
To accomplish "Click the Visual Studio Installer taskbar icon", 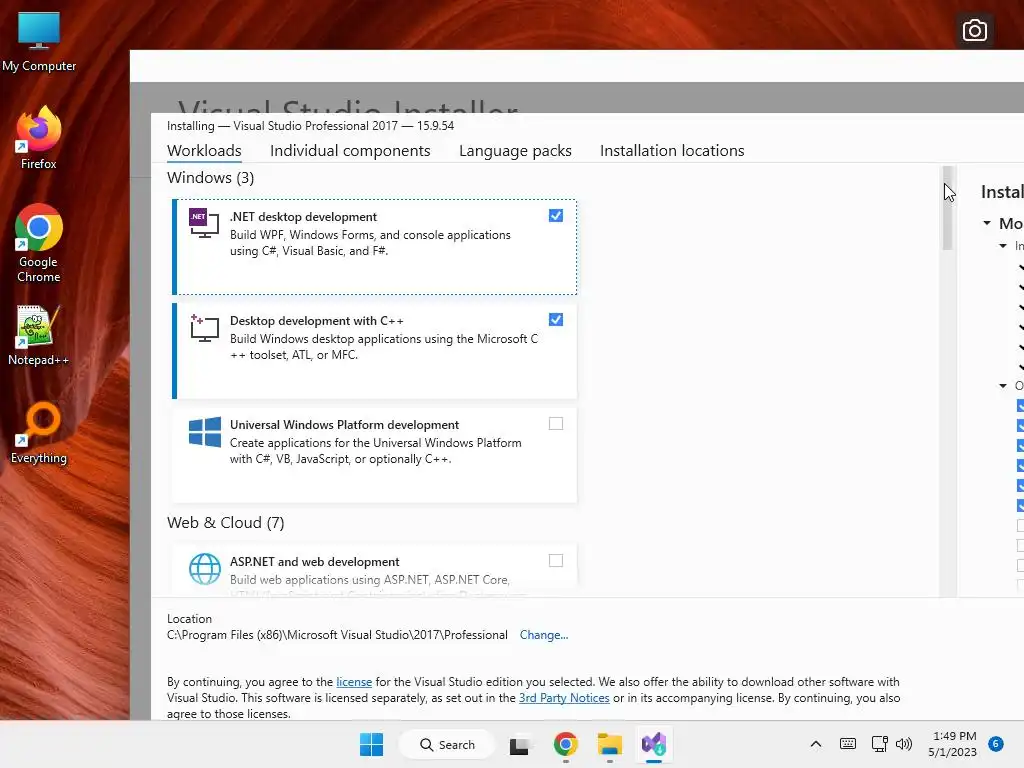I will coord(654,744).
